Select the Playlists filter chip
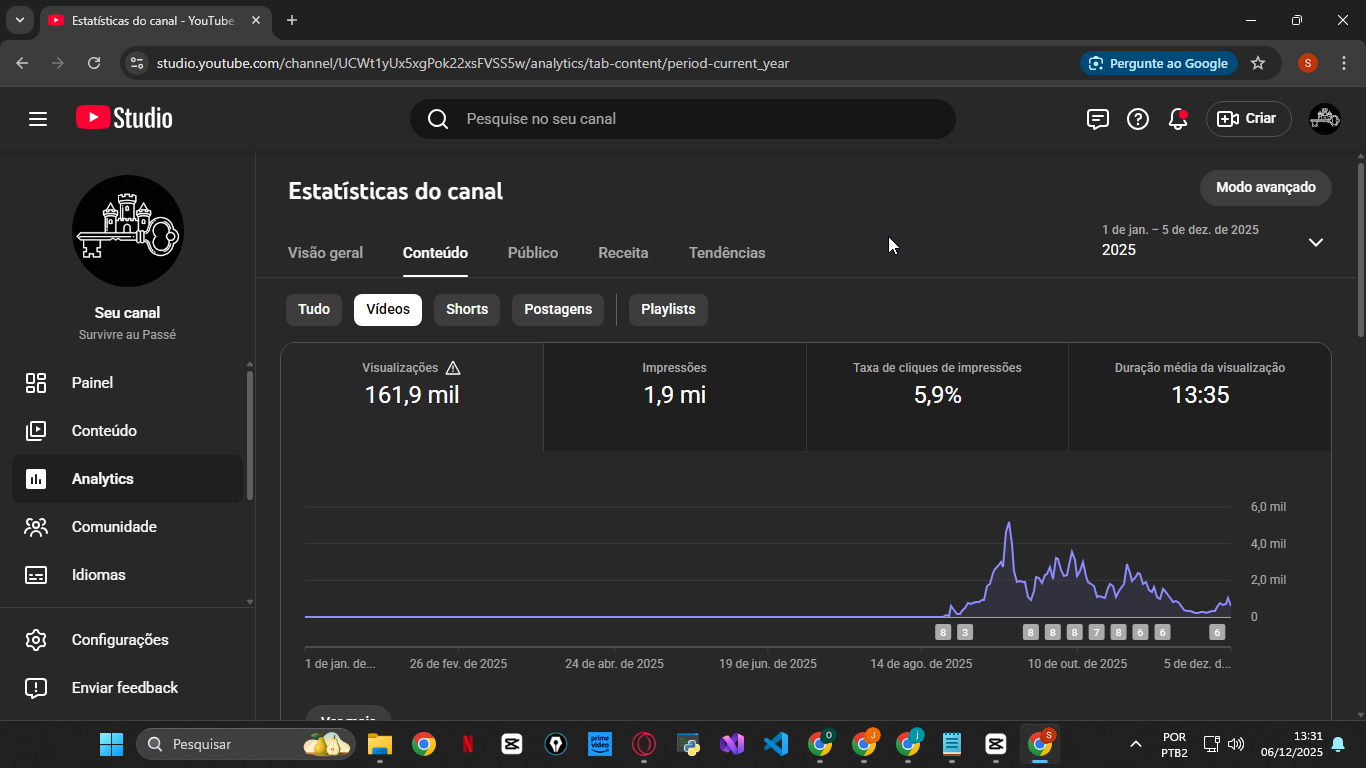This screenshot has height=768, width=1366. pos(668,310)
